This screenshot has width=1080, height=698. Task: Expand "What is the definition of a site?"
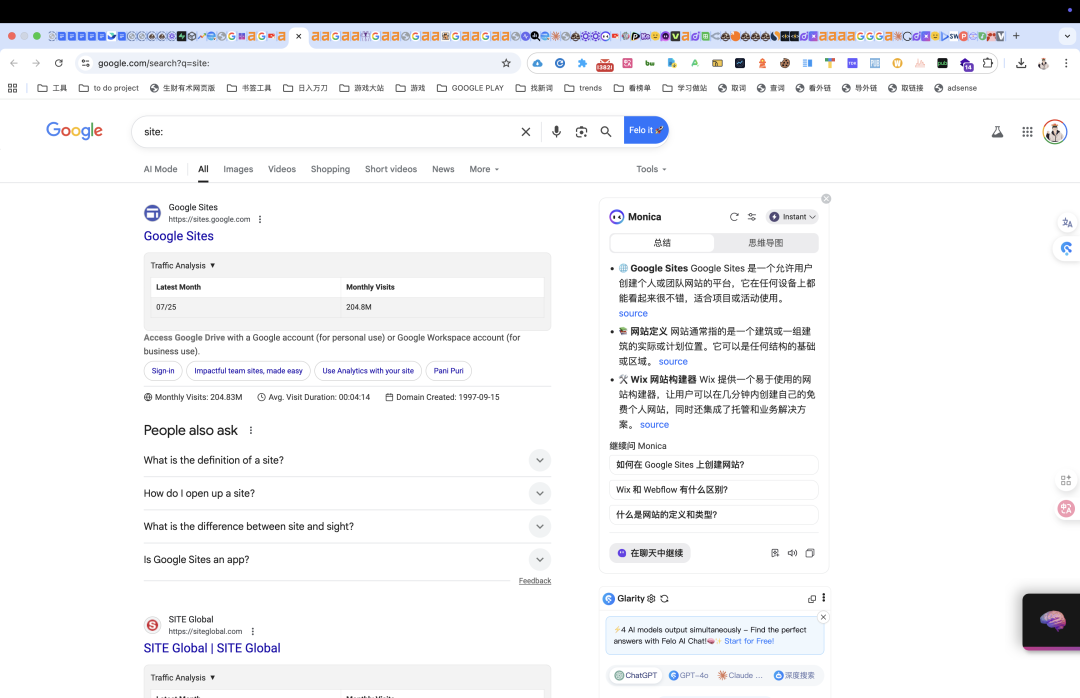coord(347,460)
